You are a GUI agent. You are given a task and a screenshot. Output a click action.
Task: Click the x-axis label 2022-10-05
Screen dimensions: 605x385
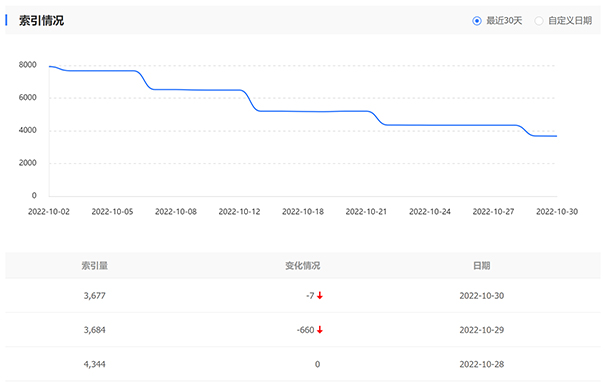(x=112, y=211)
